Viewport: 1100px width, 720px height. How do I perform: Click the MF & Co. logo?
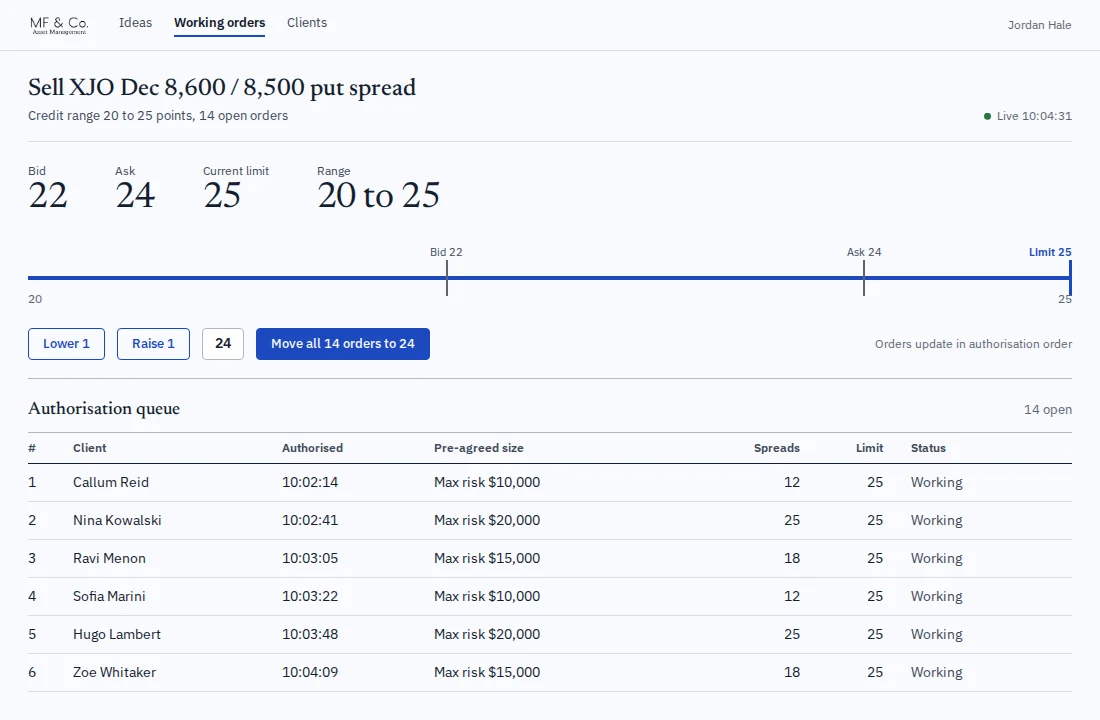coord(59,25)
